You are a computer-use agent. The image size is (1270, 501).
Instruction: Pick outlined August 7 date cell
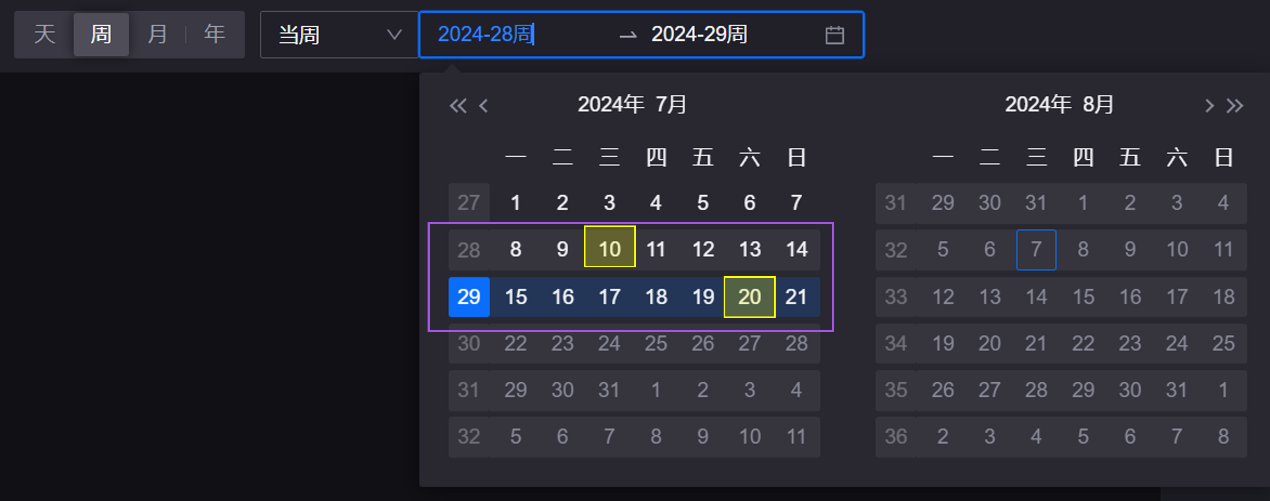coord(1036,250)
